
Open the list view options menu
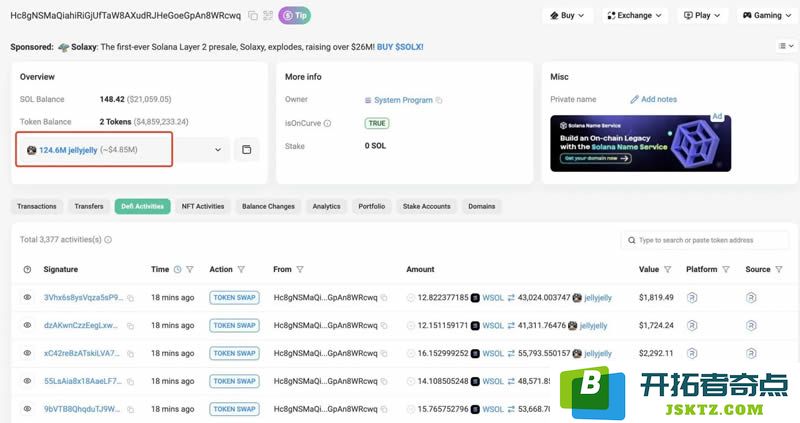pos(786,46)
